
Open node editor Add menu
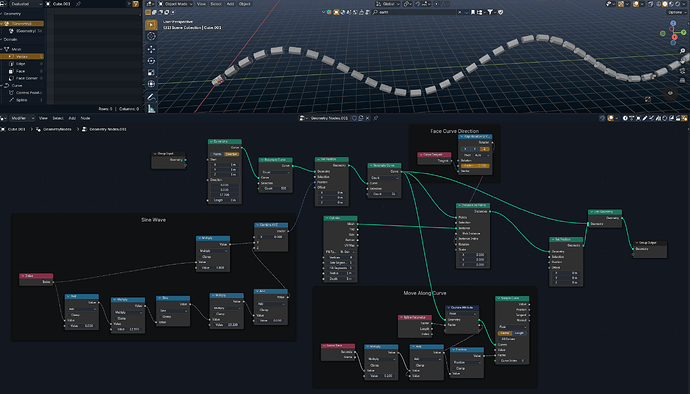[x=72, y=118]
